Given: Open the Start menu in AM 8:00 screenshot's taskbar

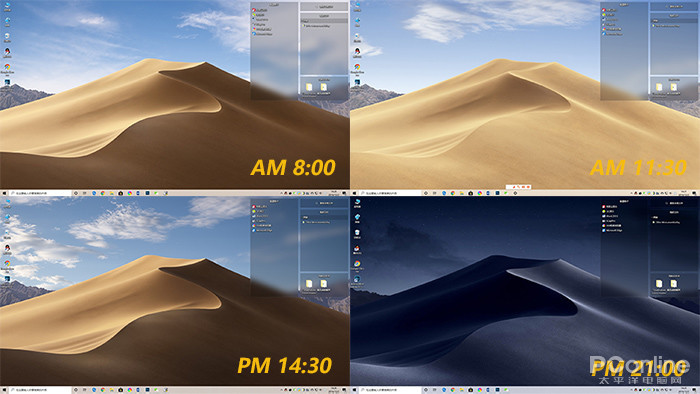Looking at the screenshot, I should coord(4,193).
